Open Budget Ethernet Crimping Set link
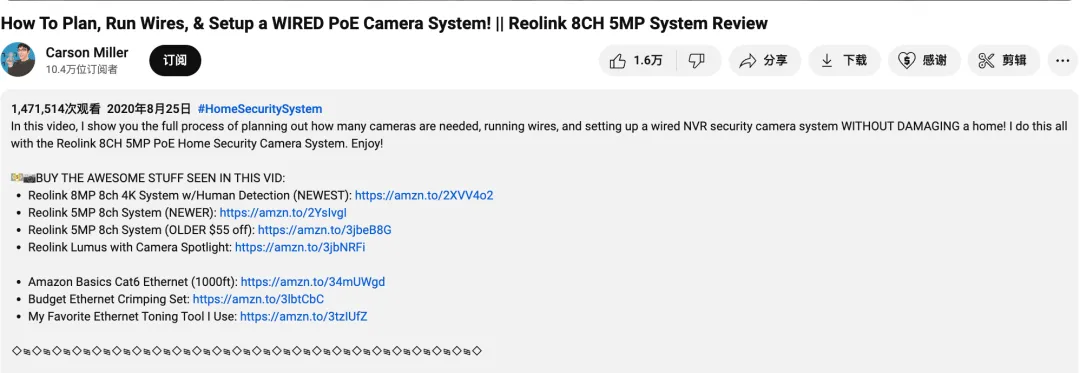1080x373 pixels. coord(258,299)
